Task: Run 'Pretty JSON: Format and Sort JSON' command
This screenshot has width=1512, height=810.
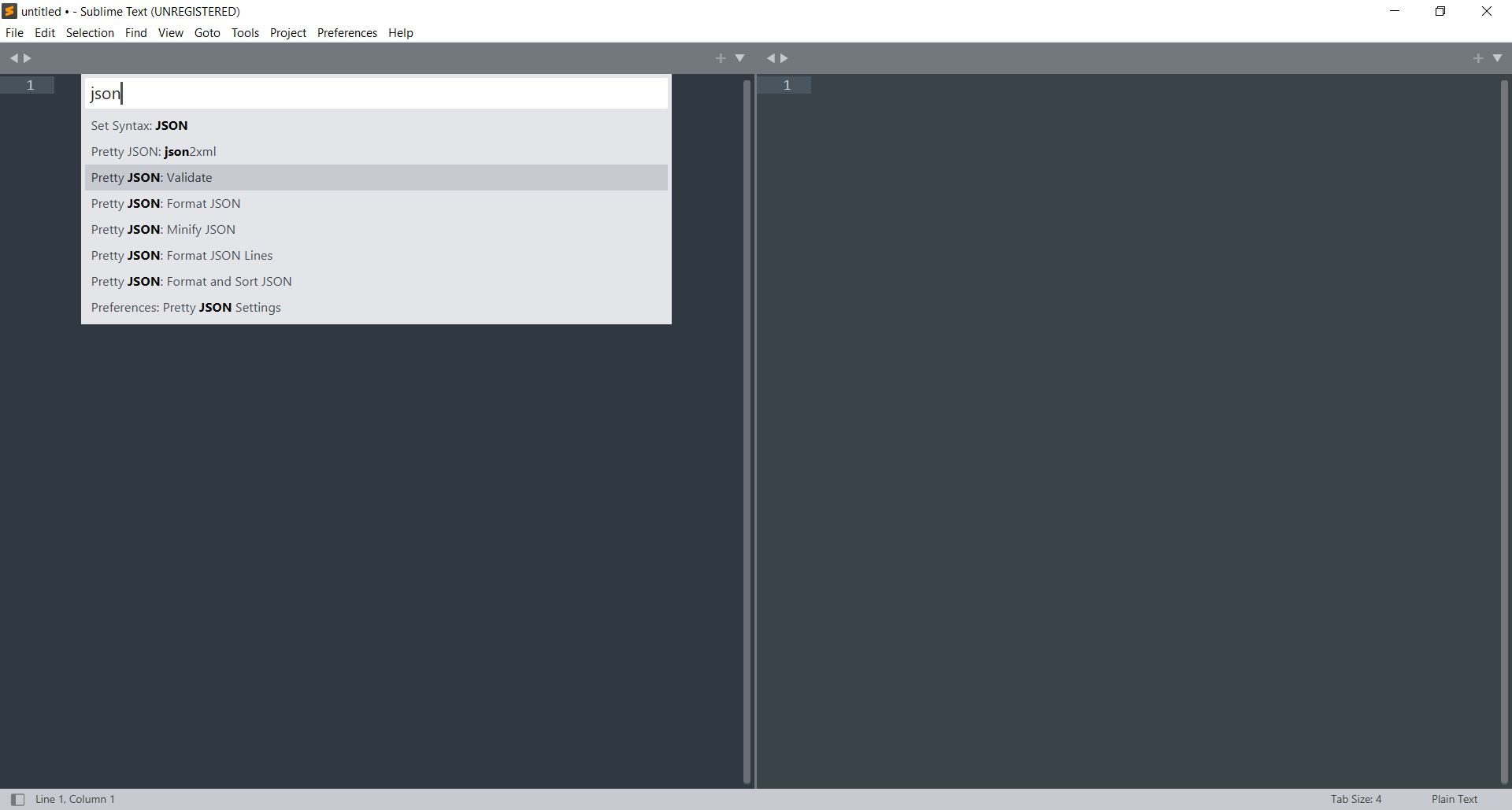Action: click(376, 282)
